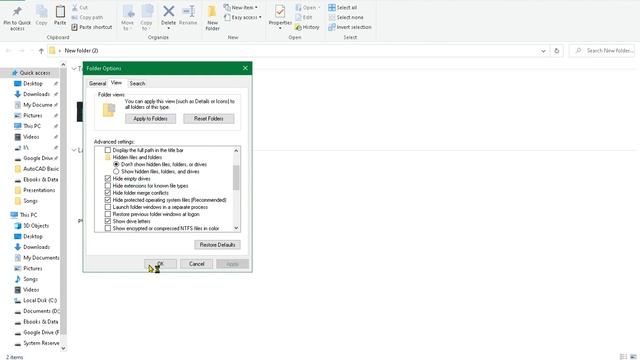Open the Open dropdown in ribbon
The image size is (640, 360).
pos(308,7)
